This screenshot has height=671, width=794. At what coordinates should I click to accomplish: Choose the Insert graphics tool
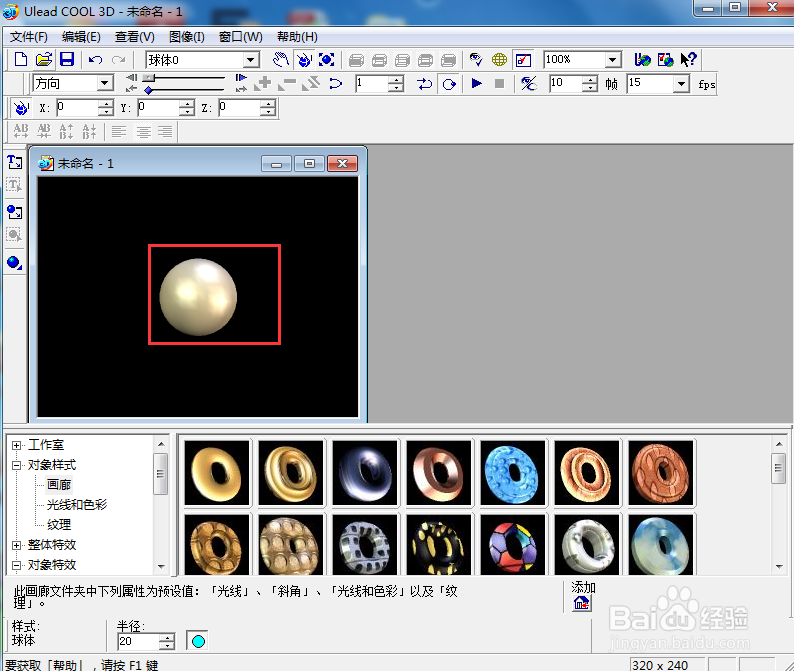point(15,212)
